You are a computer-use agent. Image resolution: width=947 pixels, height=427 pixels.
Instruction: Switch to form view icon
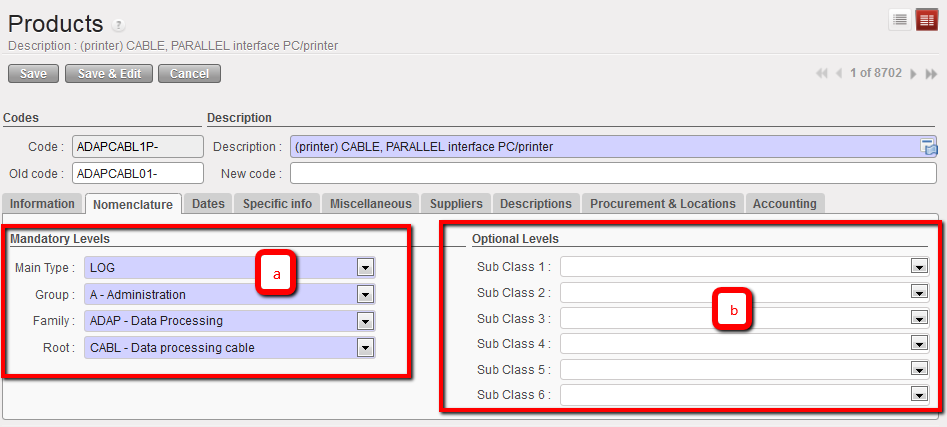click(x=926, y=21)
